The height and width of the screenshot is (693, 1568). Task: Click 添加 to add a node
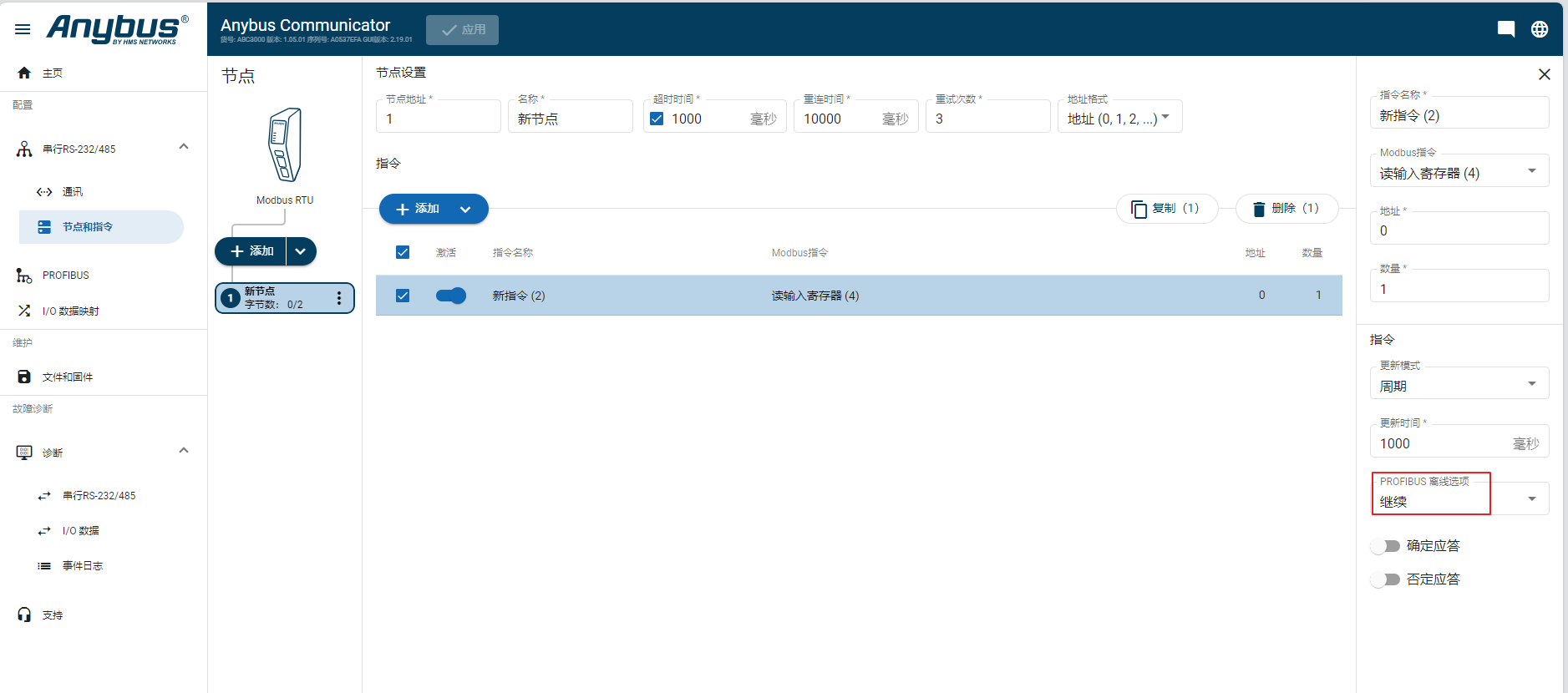point(251,251)
